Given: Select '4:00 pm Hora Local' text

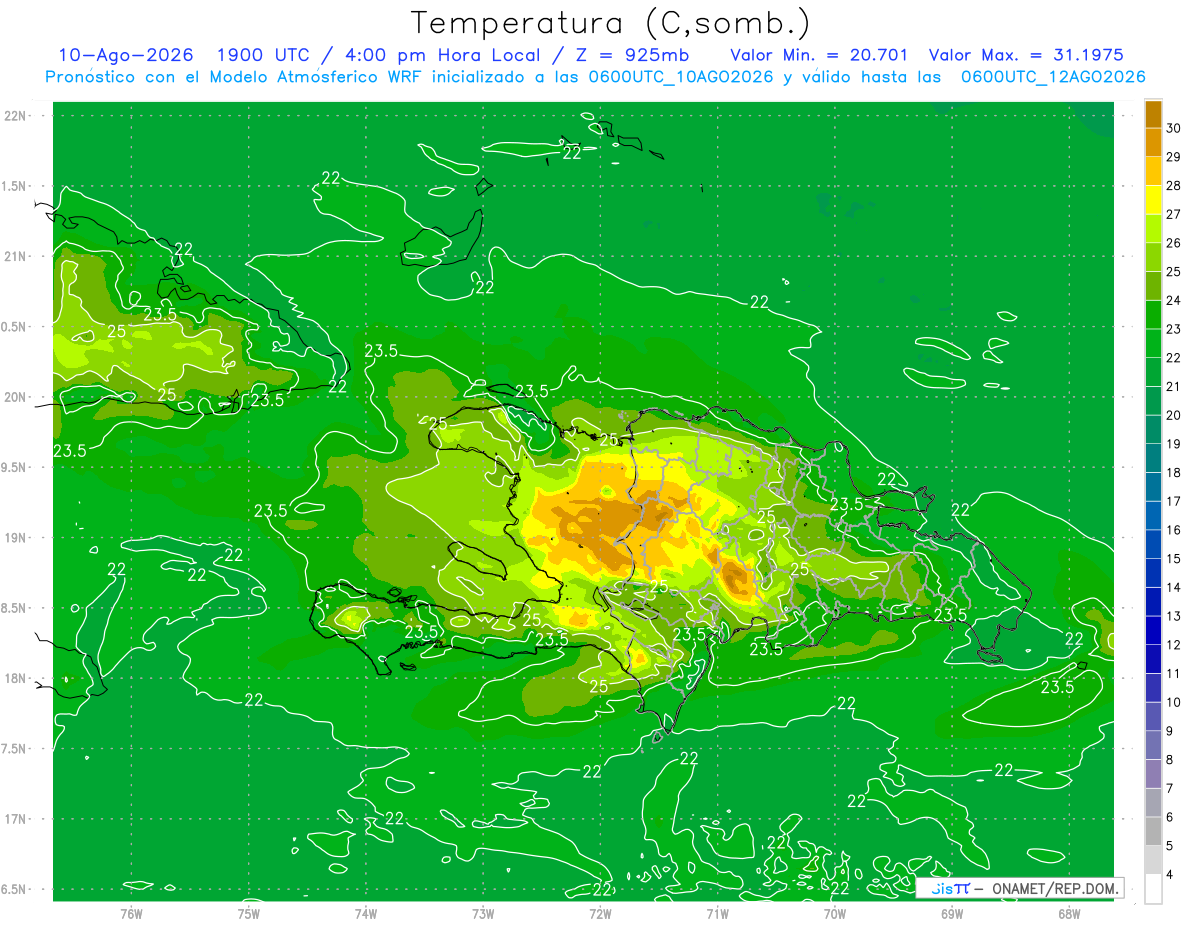Looking at the screenshot, I should click(441, 56).
